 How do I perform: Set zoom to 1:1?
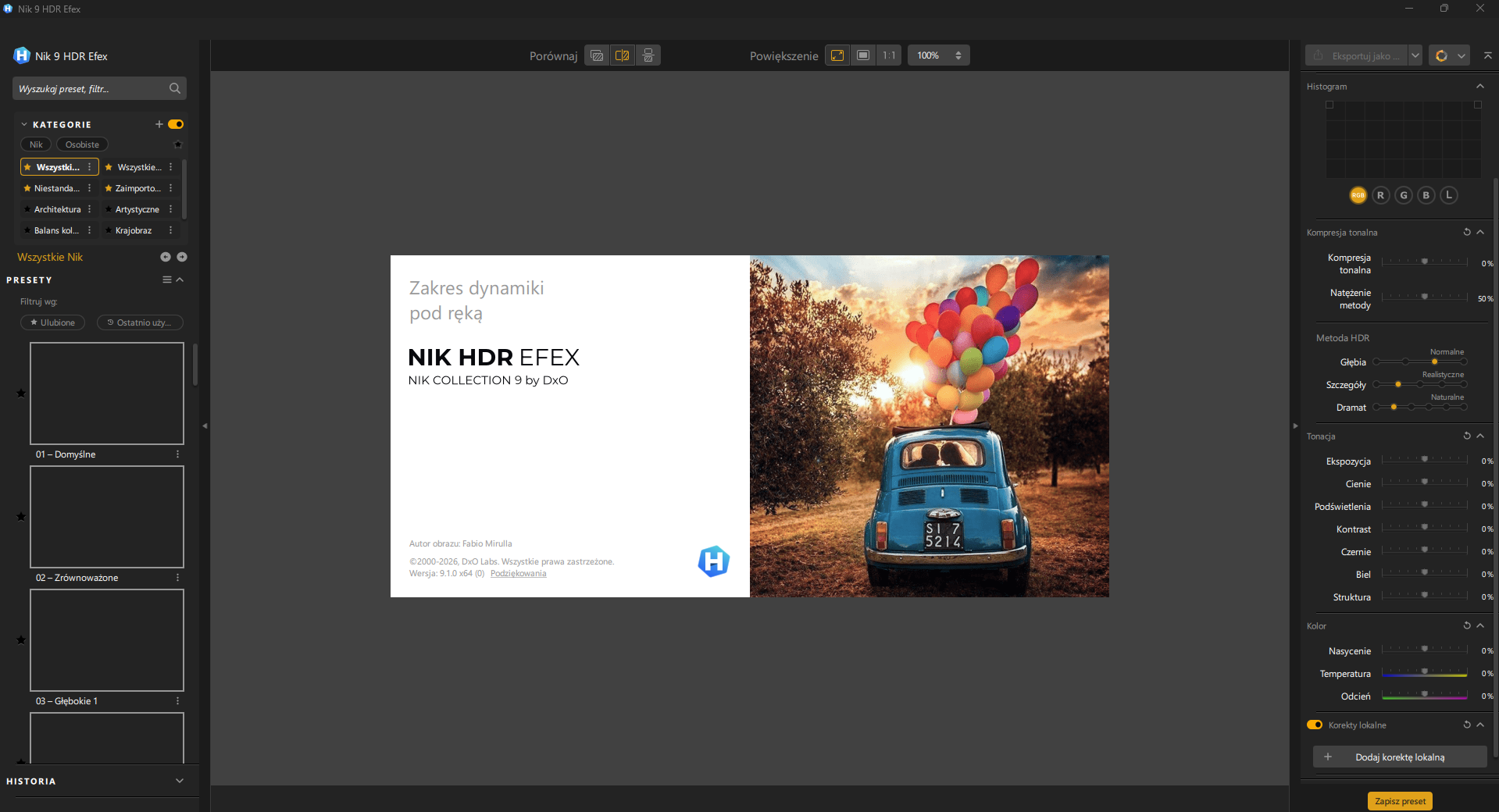pos(889,55)
